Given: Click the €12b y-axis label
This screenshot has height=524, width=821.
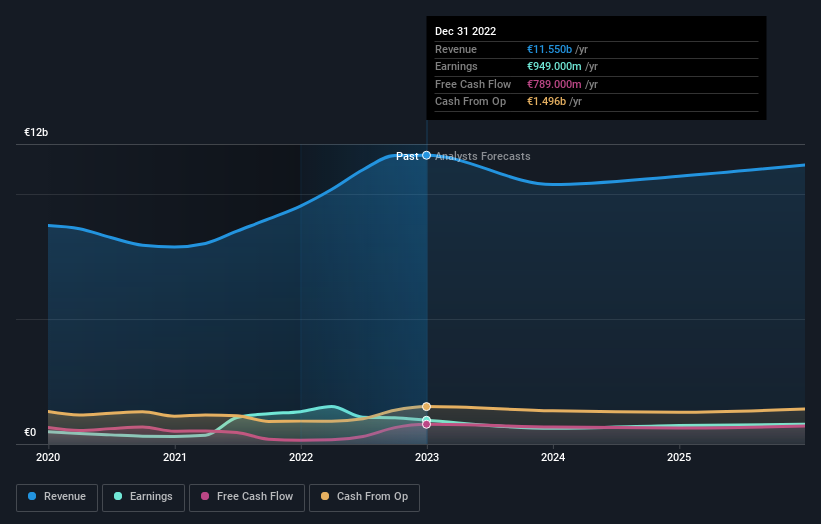Looking at the screenshot, I should click(36, 132).
